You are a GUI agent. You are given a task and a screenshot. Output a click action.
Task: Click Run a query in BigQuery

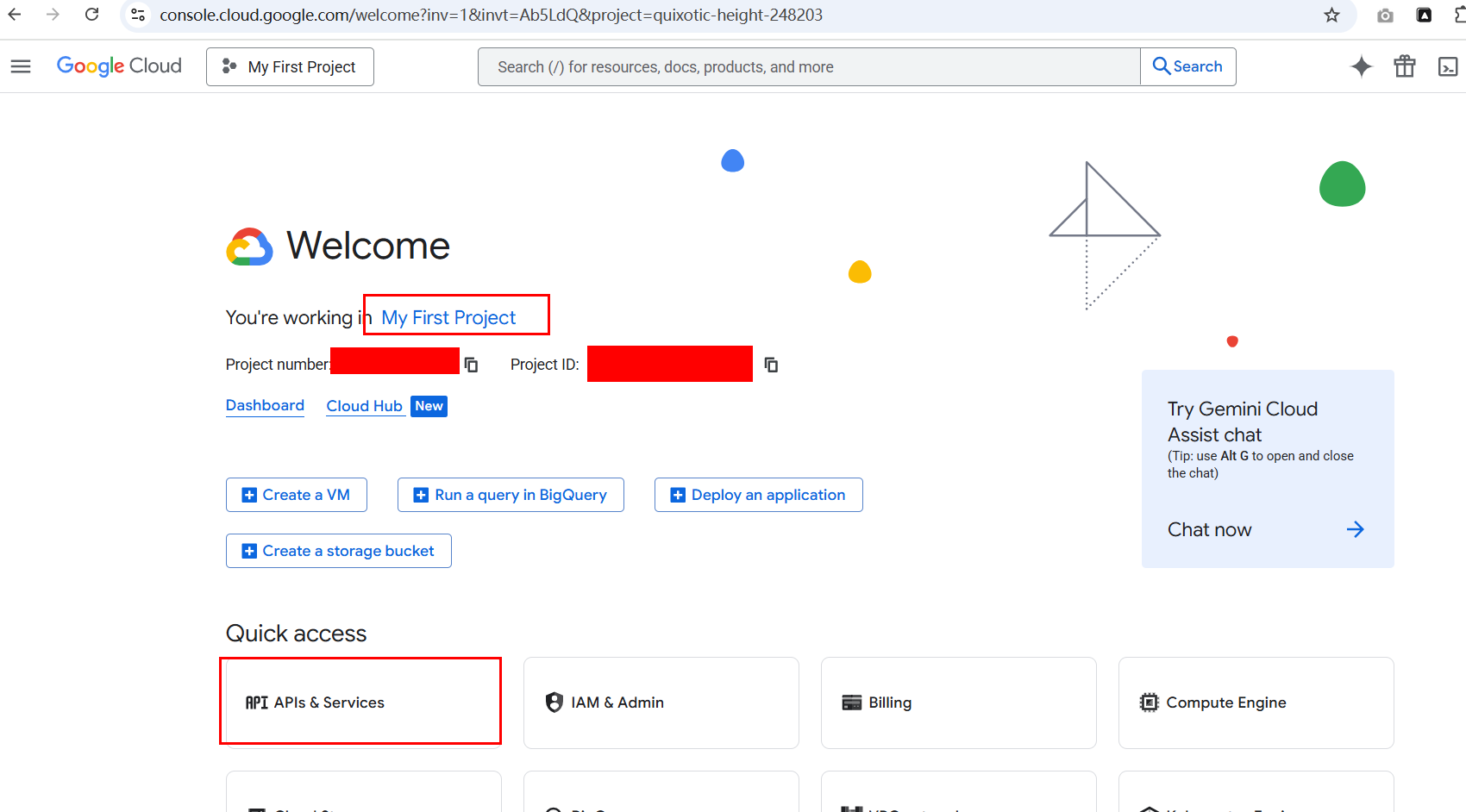[x=511, y=495]
